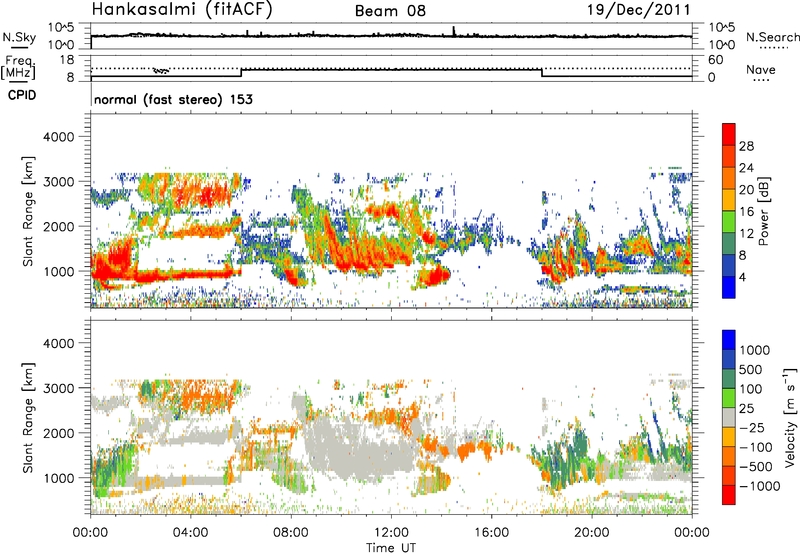Click the 'CPID' row label

tap(22, 95)
